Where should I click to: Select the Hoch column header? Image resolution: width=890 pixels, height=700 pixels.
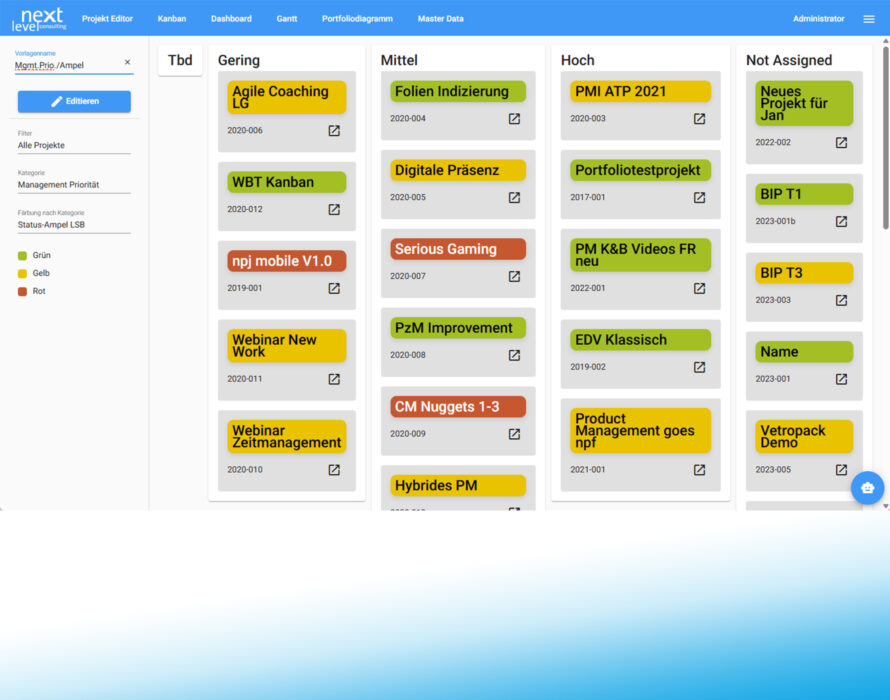(577, 60)
